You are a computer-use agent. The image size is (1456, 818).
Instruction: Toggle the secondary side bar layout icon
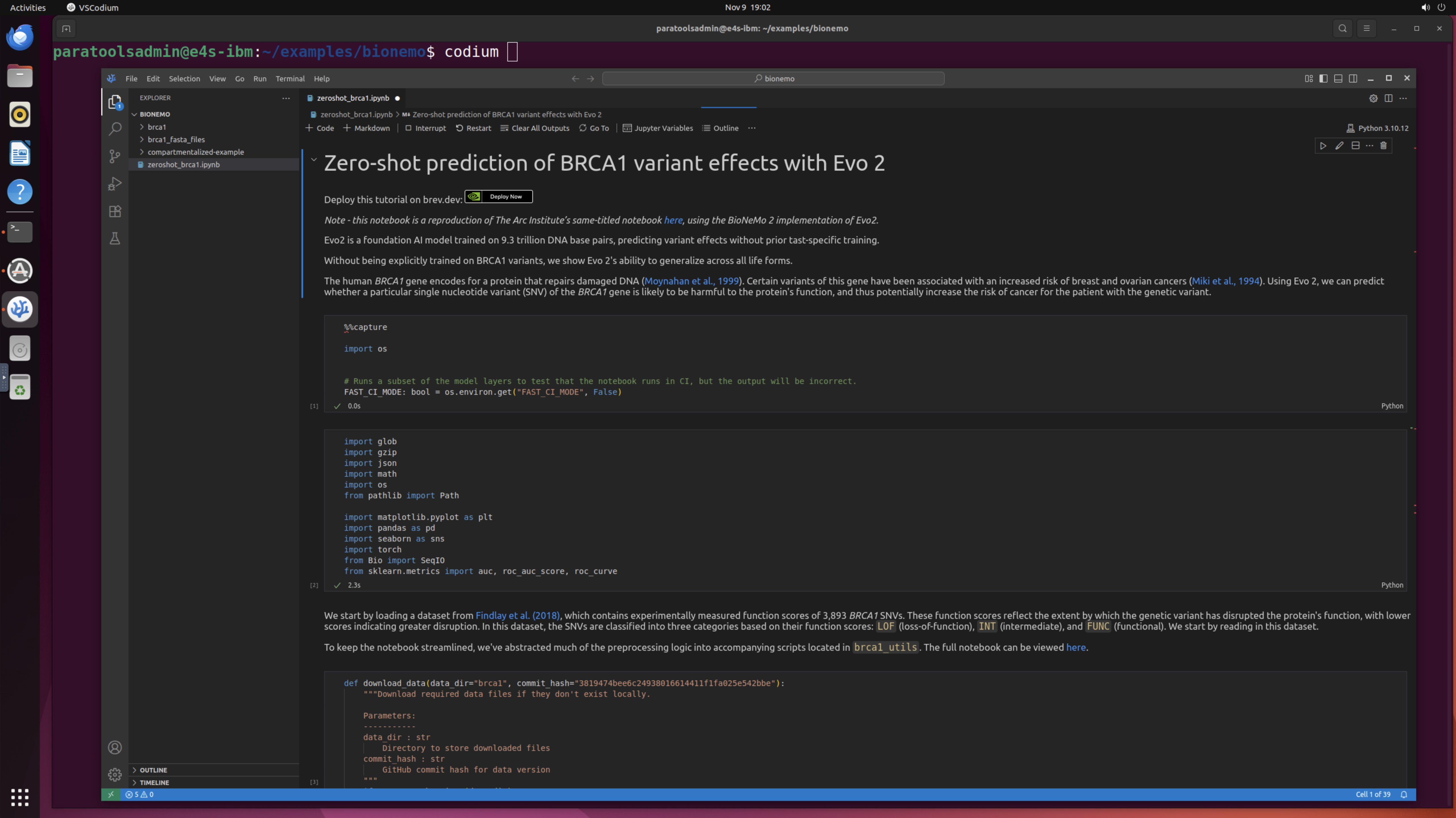pyautogui.click(x=1352, y=79)
